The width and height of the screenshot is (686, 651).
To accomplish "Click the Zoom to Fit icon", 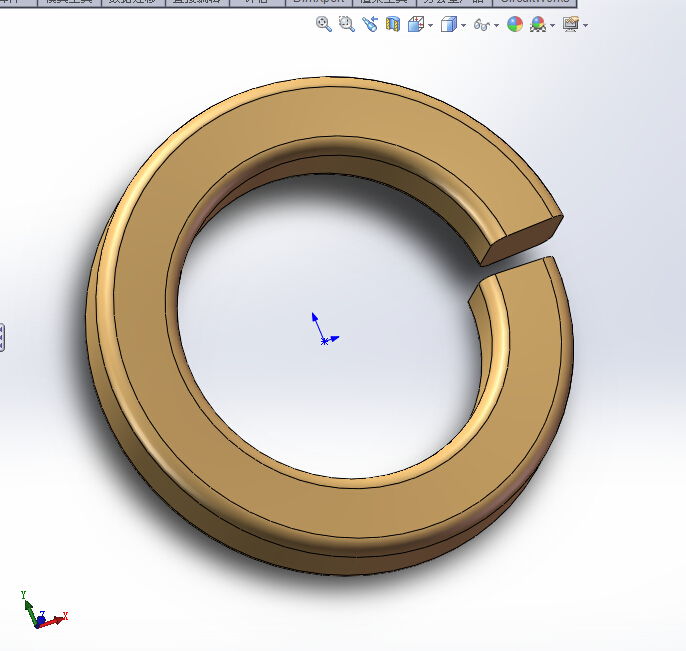I will 324,24.
